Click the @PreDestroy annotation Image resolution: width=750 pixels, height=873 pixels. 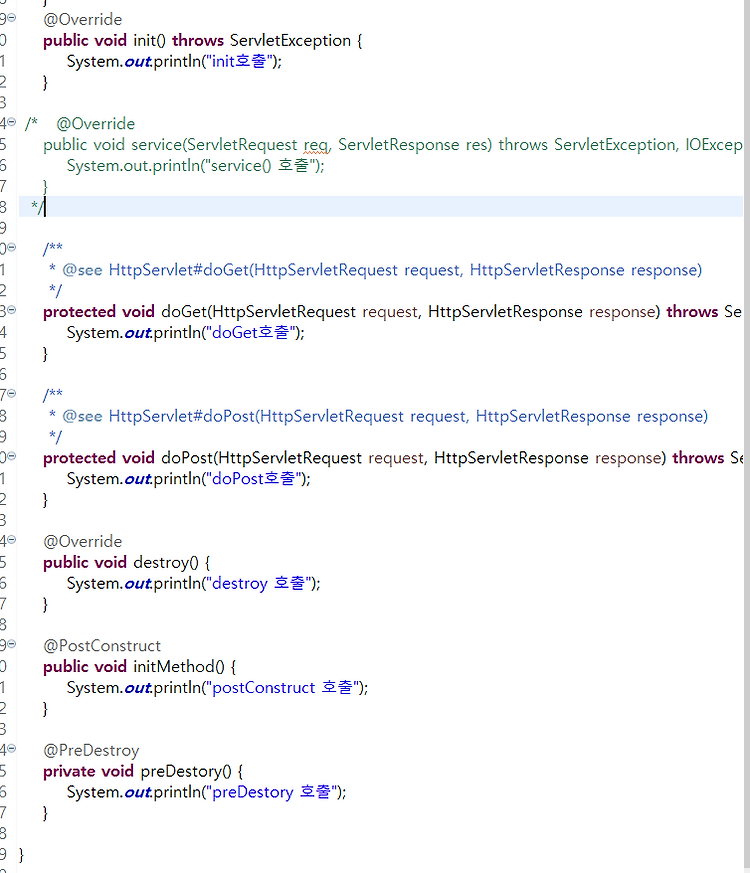click(91, 751)
